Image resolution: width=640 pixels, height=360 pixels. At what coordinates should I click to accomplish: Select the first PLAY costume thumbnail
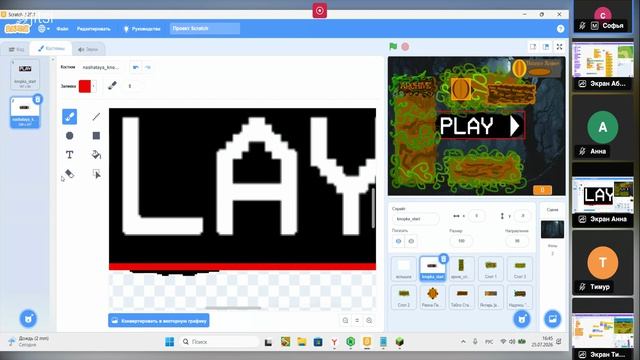tap(25, 75)
